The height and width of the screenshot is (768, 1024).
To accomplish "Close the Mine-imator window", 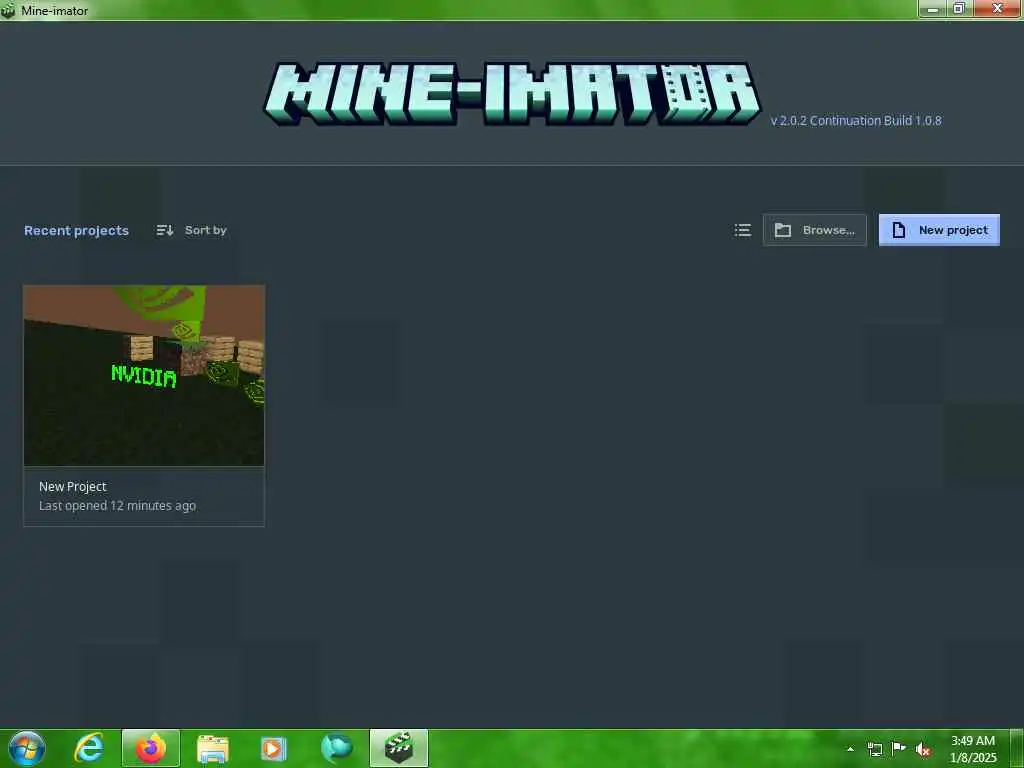I will 997,9.
